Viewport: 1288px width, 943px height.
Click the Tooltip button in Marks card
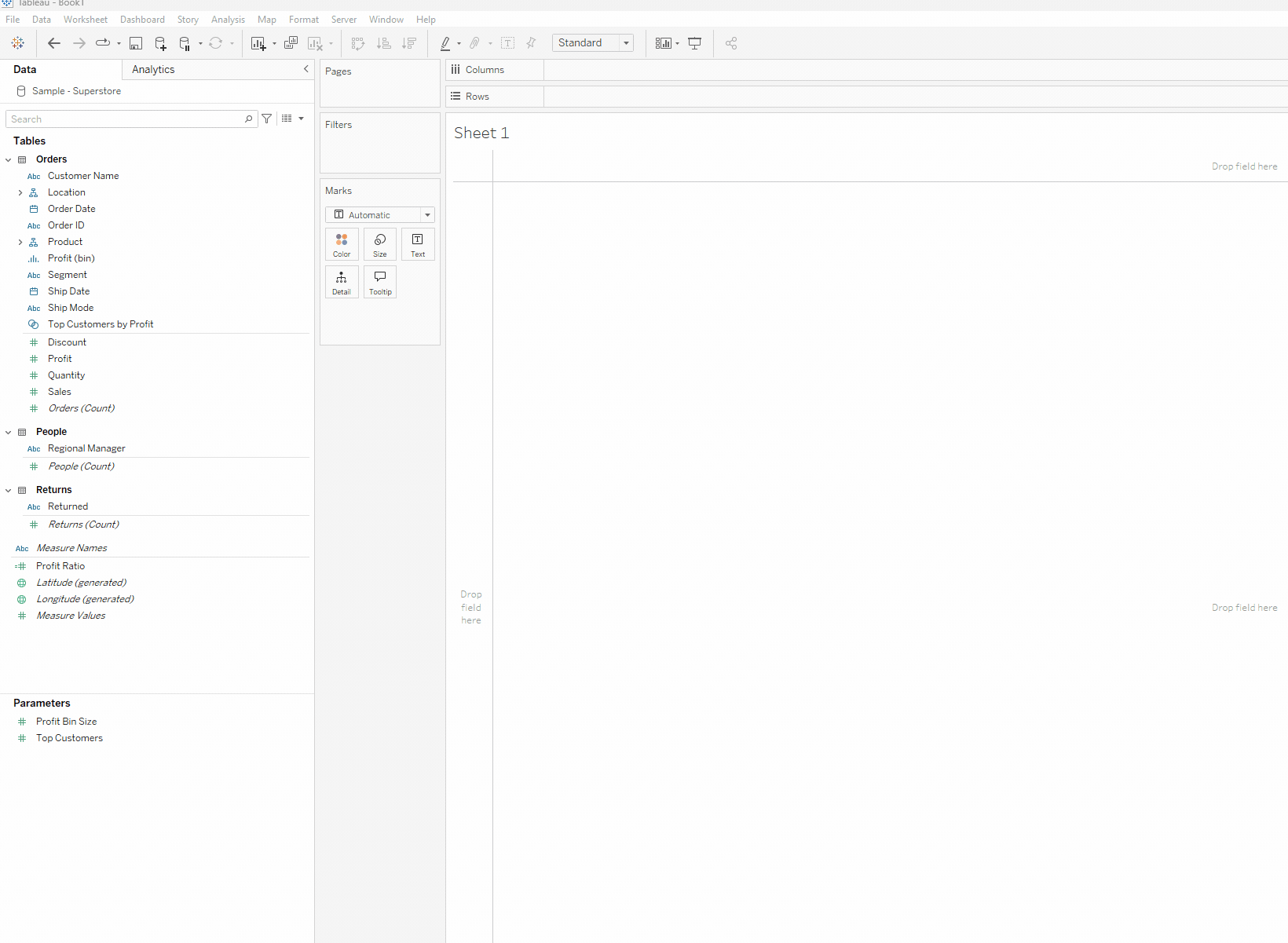(x=380, y=282)
